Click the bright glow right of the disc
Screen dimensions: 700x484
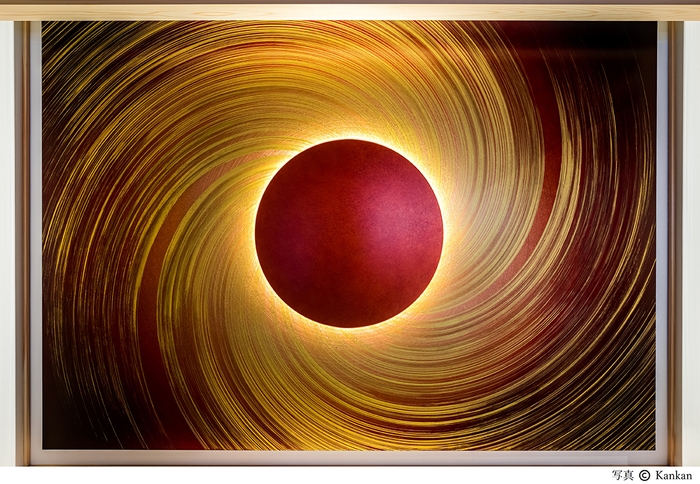tap(451, 233)
